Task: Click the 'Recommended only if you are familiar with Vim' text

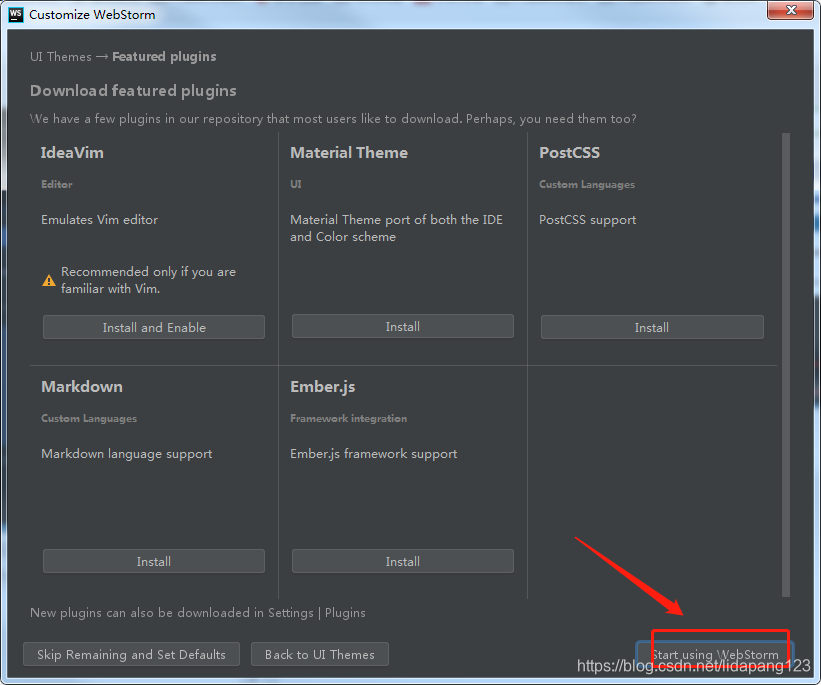Action: point(149,280)
